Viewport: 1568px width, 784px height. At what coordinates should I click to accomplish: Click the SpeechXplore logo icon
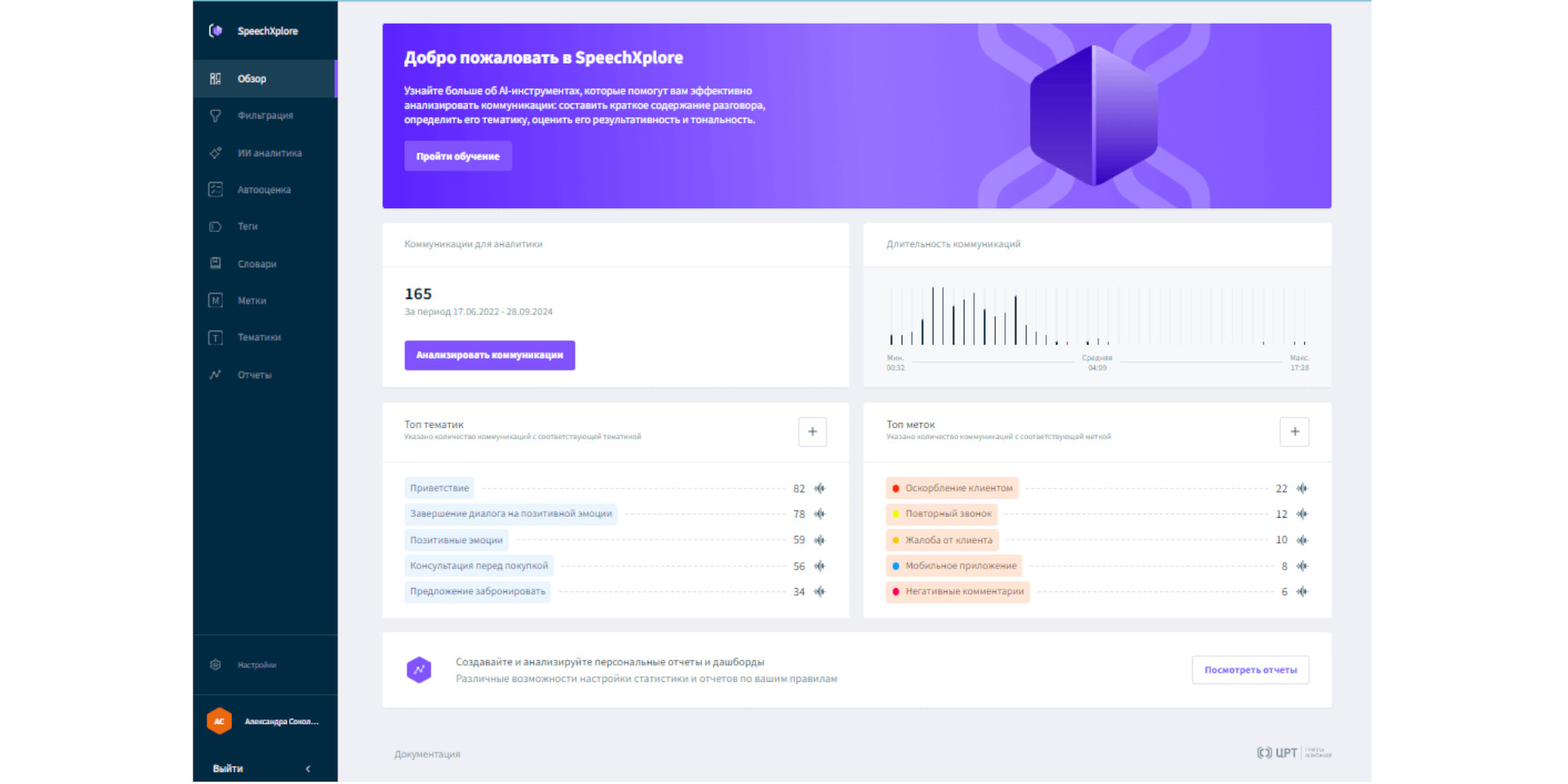coord(216,31)
